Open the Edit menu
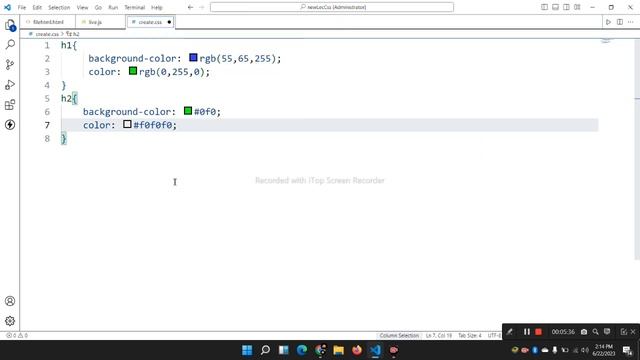This screenshot has width=640, height=360. coord(37,7)
